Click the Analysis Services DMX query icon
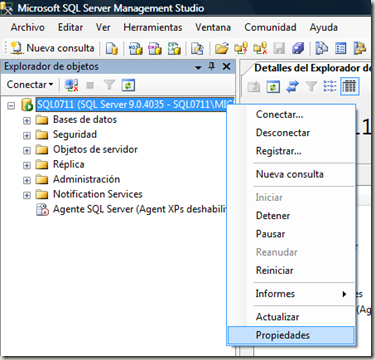This screenshot has width=375, height=360. pos(155,49)
